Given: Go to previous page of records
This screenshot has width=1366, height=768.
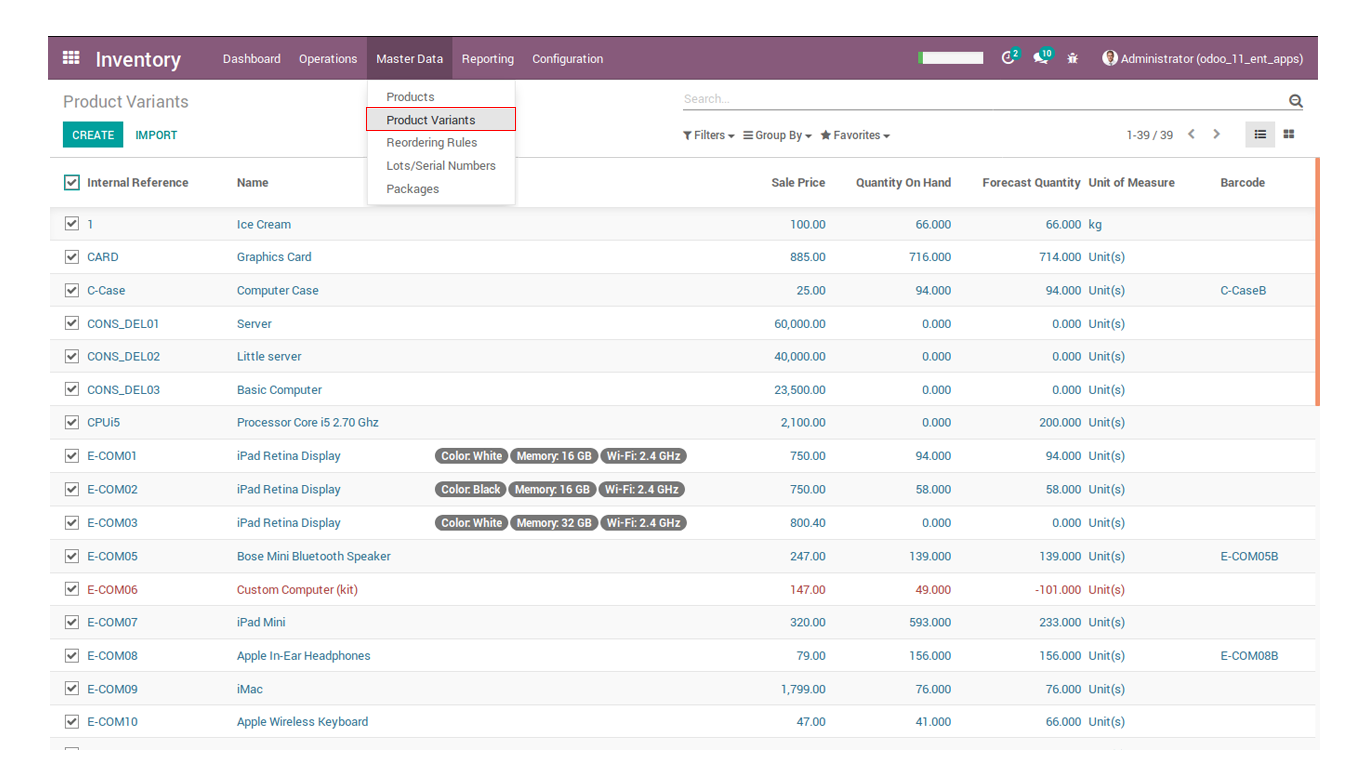Looking at the screenshot, I should 1191,134.
